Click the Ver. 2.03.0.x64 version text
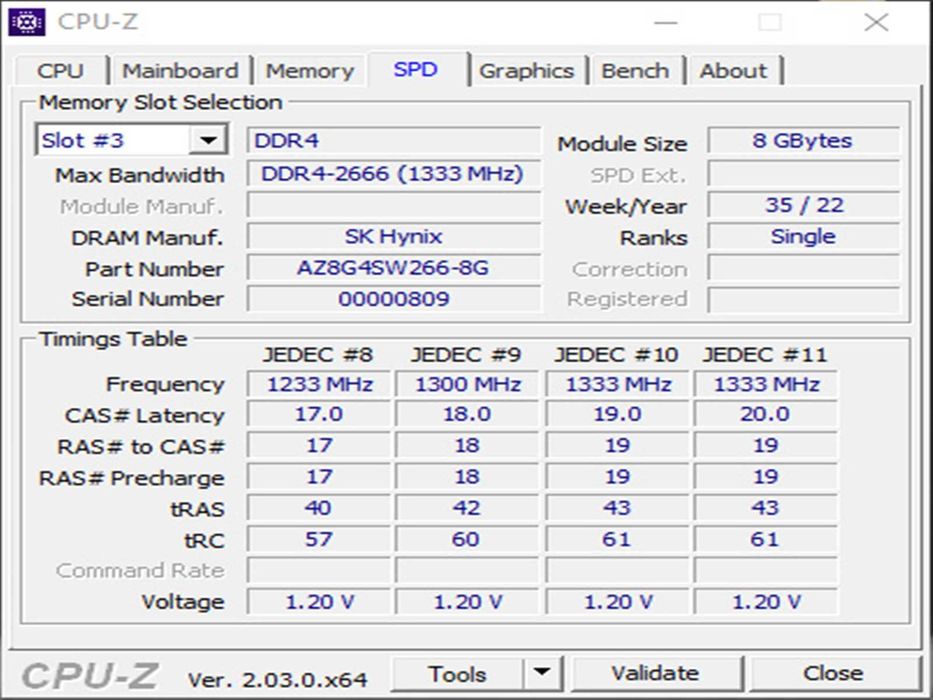 click(x=278, y=680)
